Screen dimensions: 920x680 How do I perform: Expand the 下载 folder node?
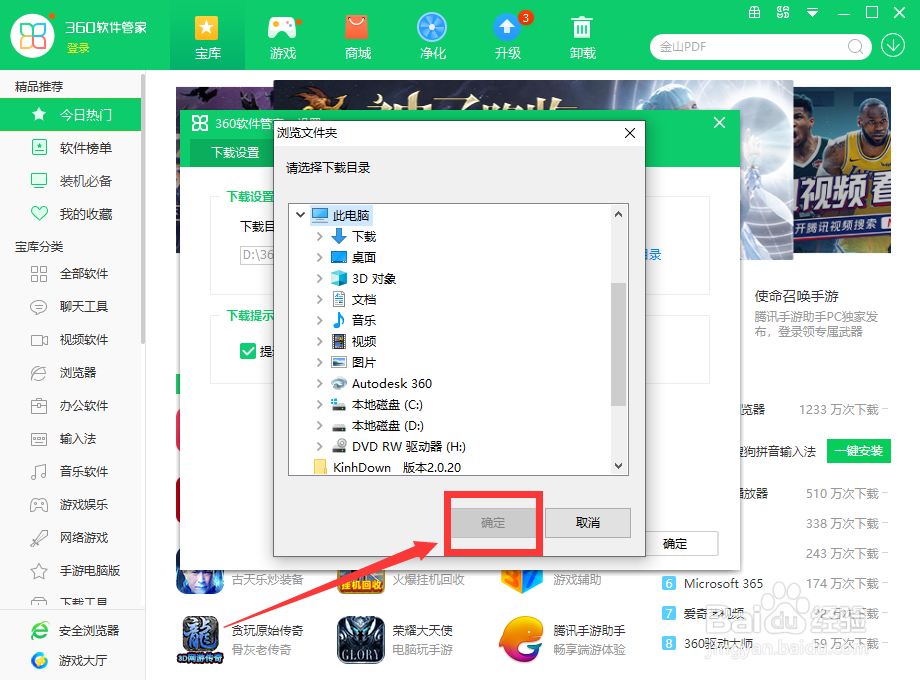pos(319,236)
